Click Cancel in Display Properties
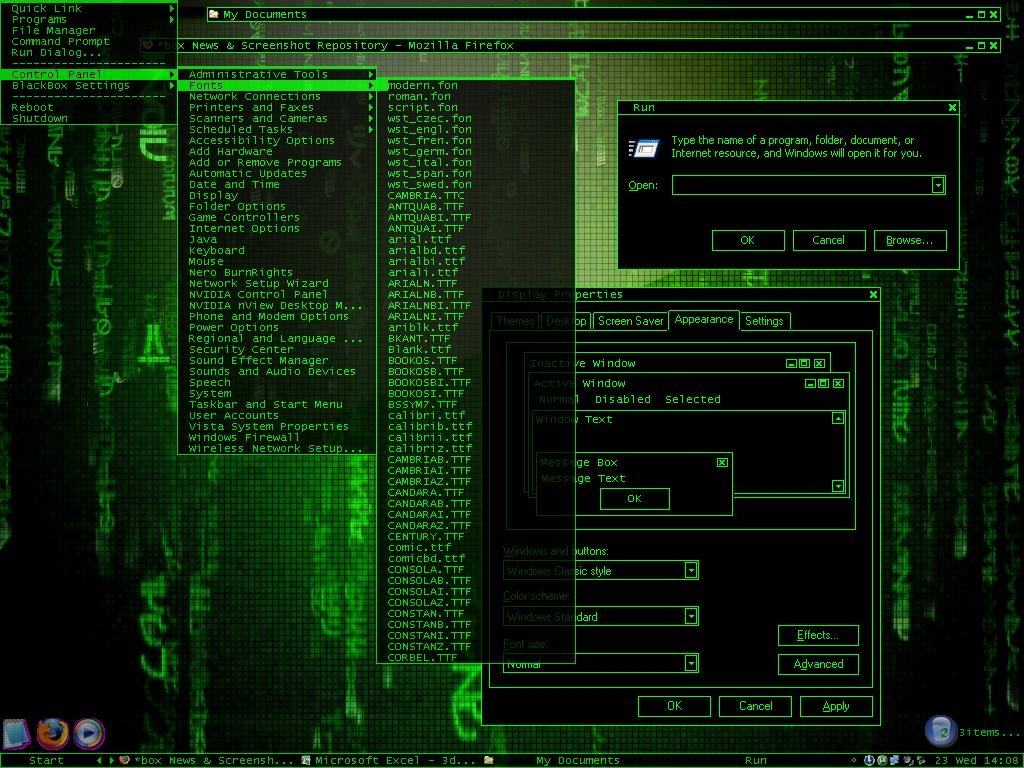The width and height of the screenshot is (1024, 768). (755, 706)
